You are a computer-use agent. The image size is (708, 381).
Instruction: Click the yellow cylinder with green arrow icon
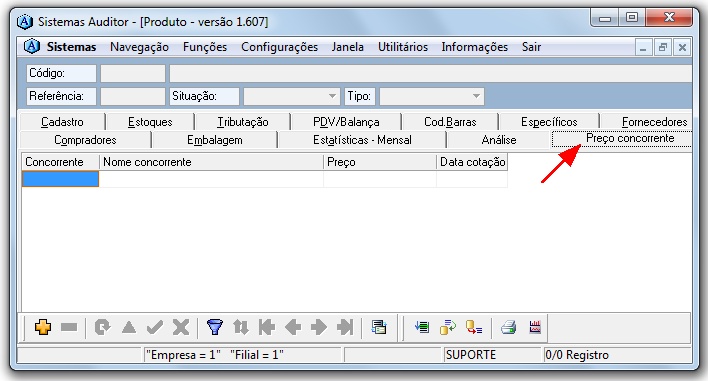coord(447,327)
